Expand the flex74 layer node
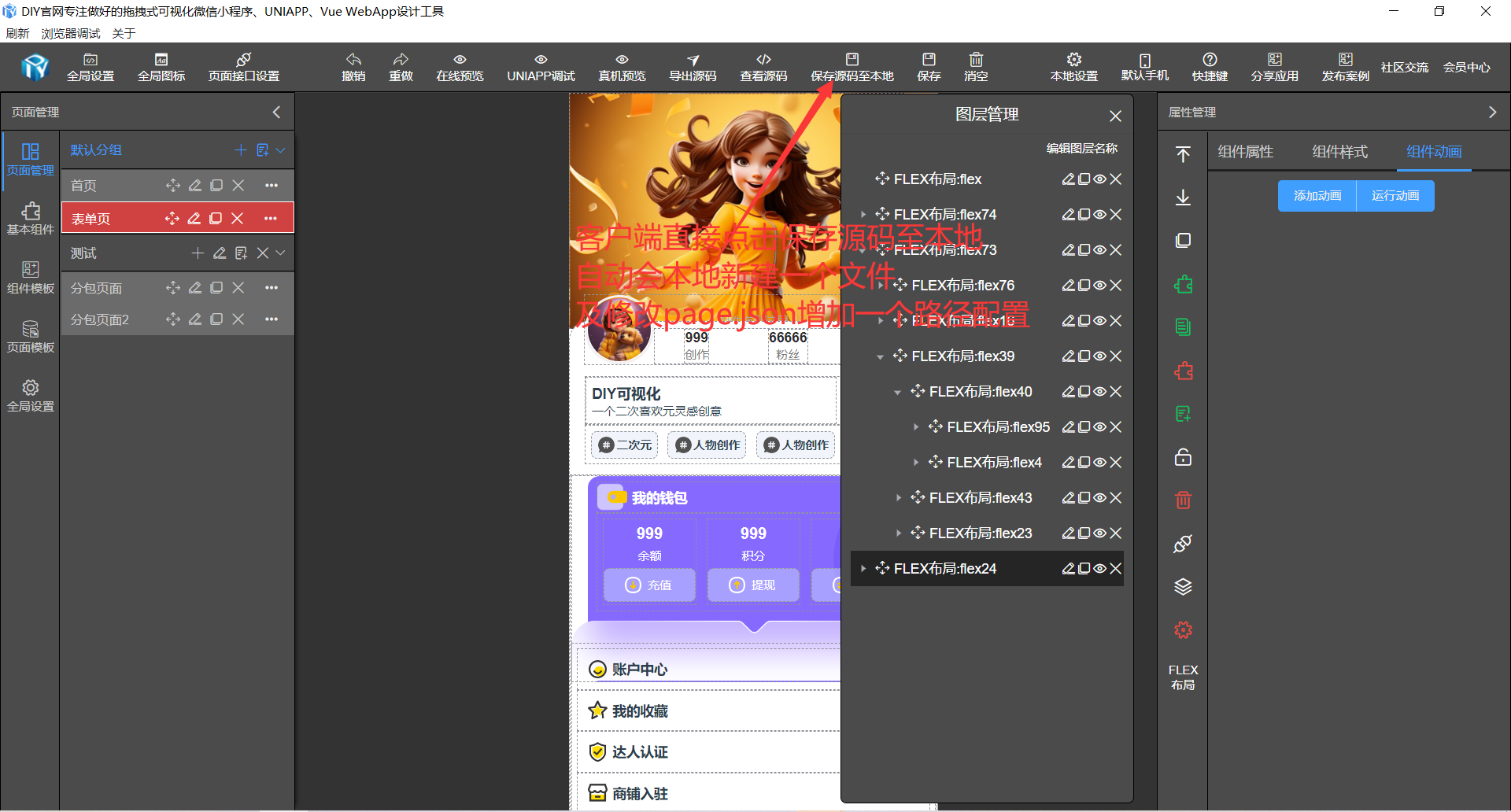The height and width of the screenshot is (812, 1511). click(x=863, y=214)
